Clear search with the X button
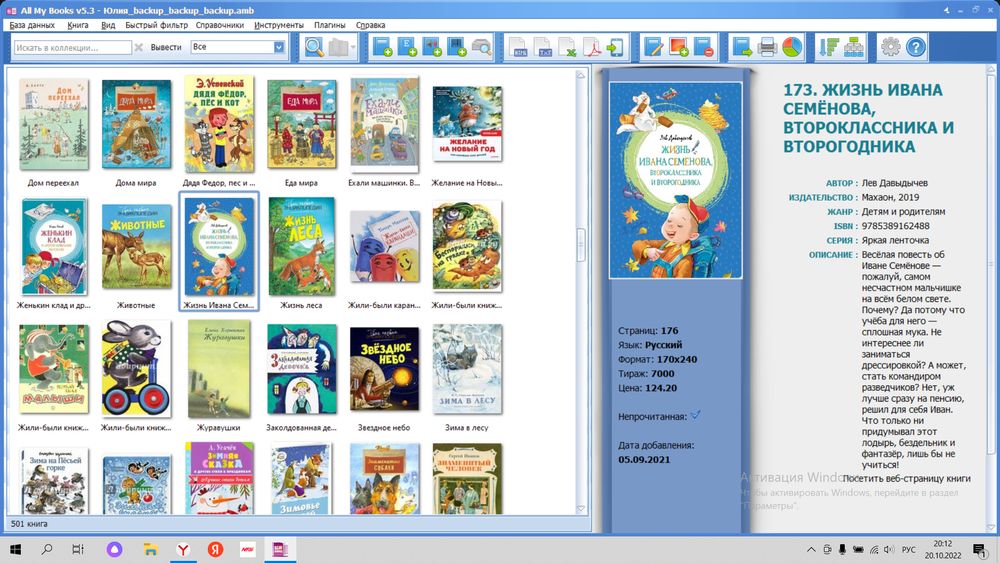 click(x=139, y=47)
